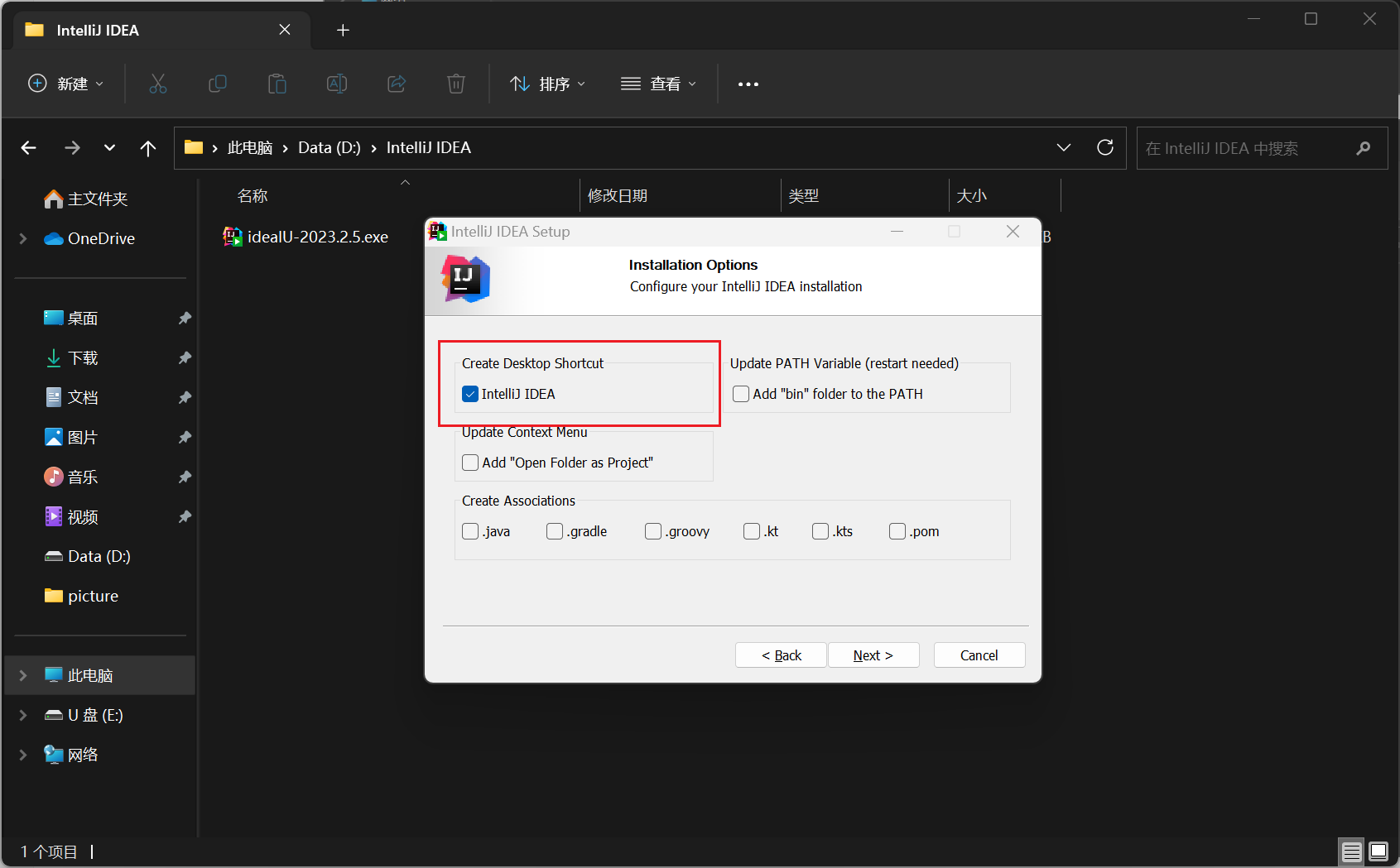Expand the 网络 tree node
Viewport: 1400px width, 868px height.
point(23,755)
